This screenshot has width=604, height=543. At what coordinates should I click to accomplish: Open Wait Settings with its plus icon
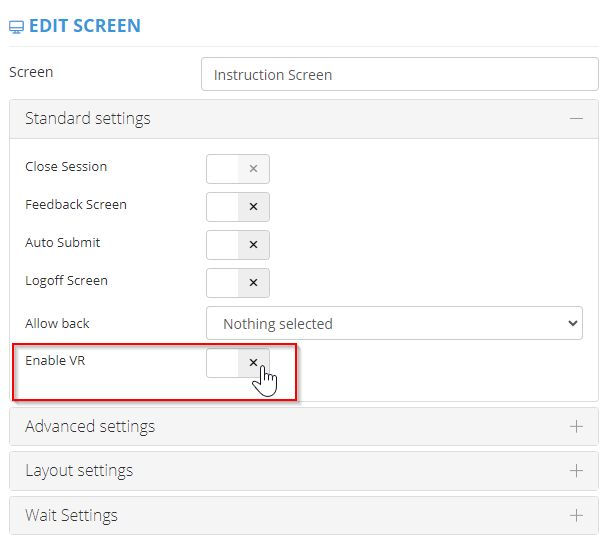(x=576, y=516)
